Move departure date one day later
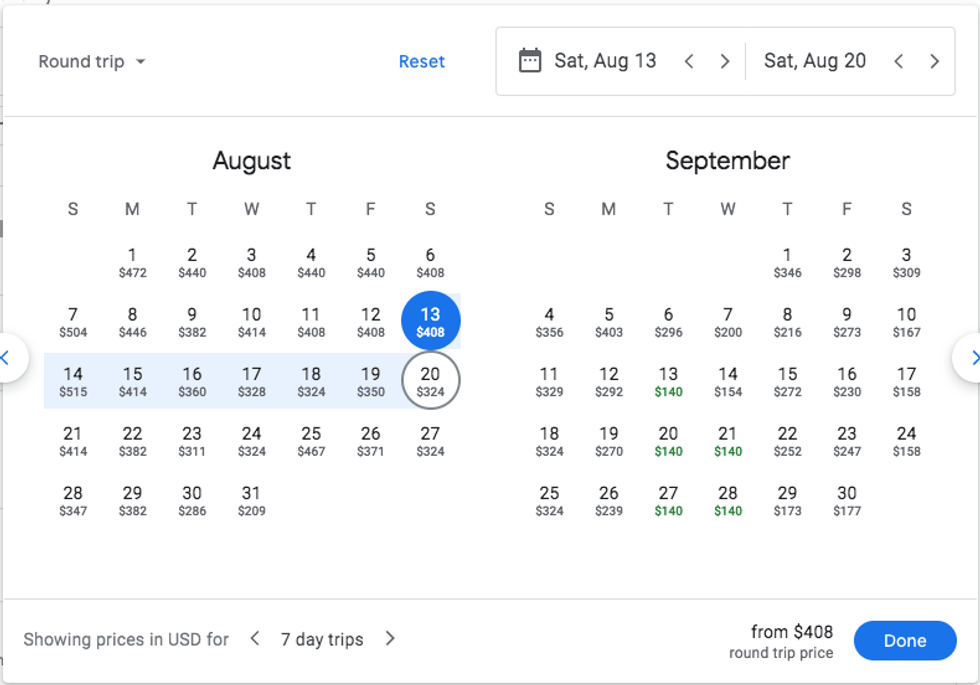The height and width of the screenshot is (685, 980). (x=725, y=61)
